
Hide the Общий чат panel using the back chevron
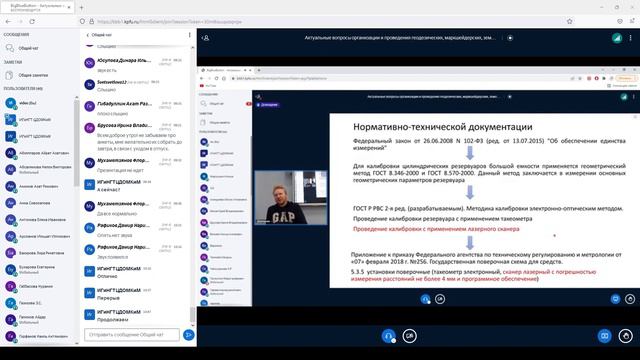pyautogui.click(x=87, y=35)
